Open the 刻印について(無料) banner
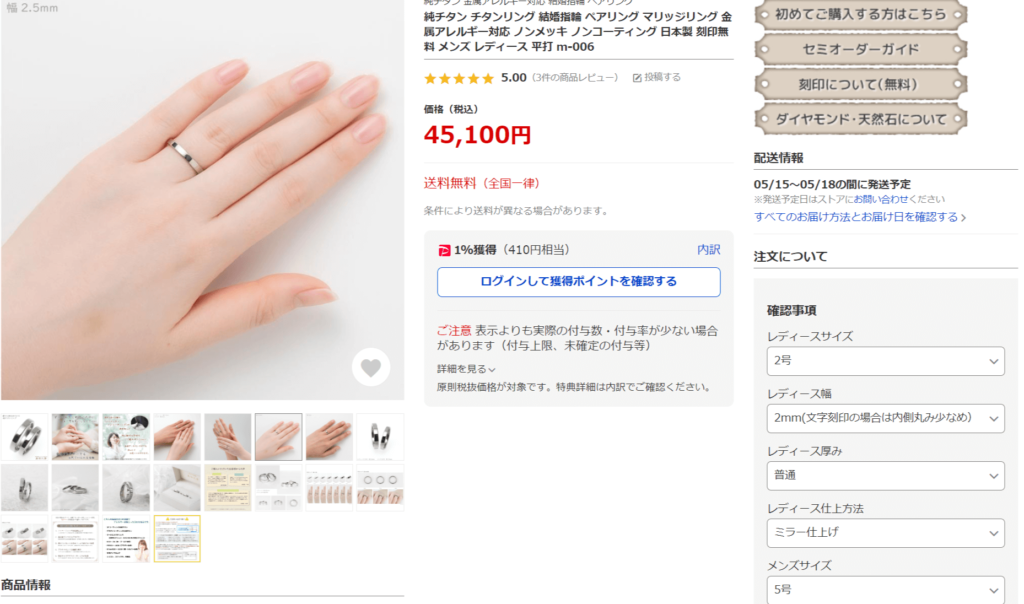 pos(861,84)
